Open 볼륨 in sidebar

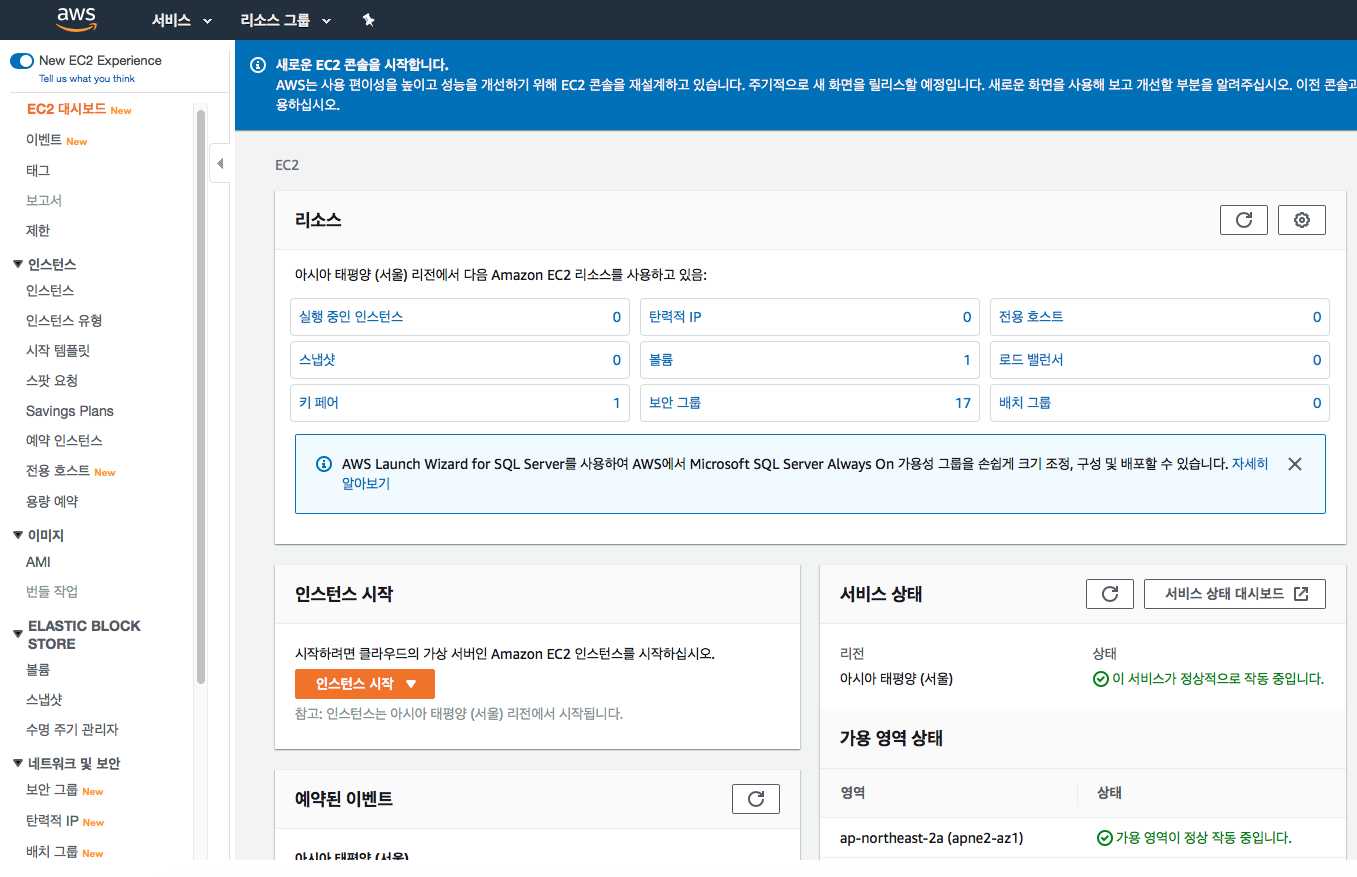click(x=38, y=670)
